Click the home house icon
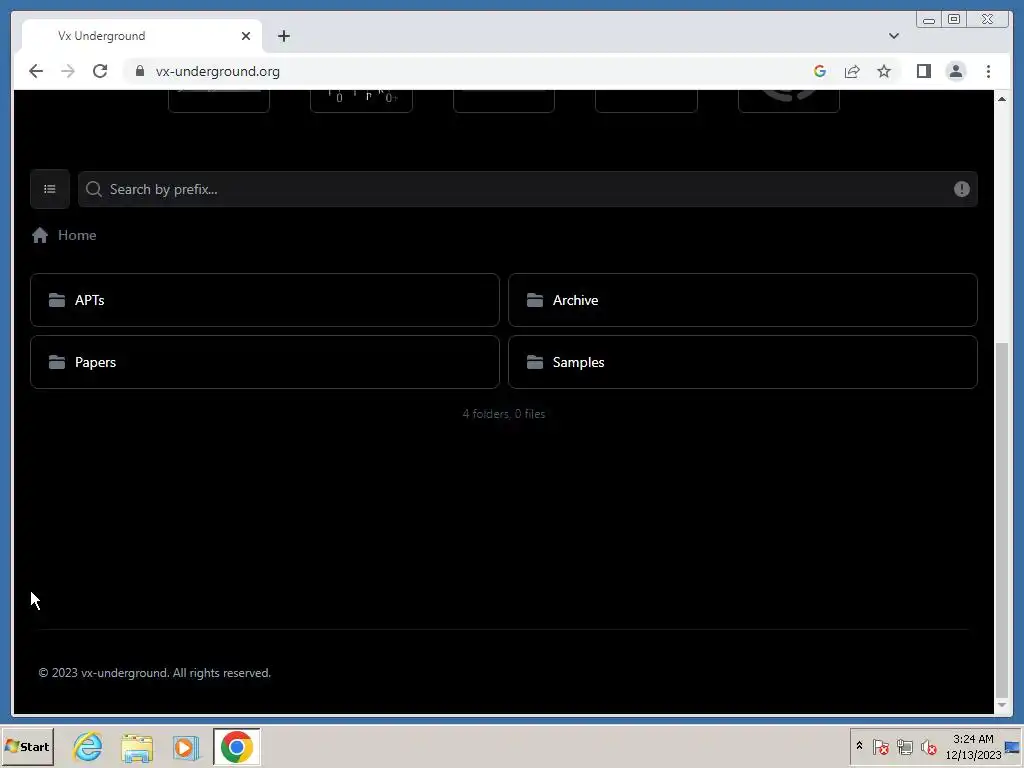This screenshot has width=1024, height=768. (40, 235)
